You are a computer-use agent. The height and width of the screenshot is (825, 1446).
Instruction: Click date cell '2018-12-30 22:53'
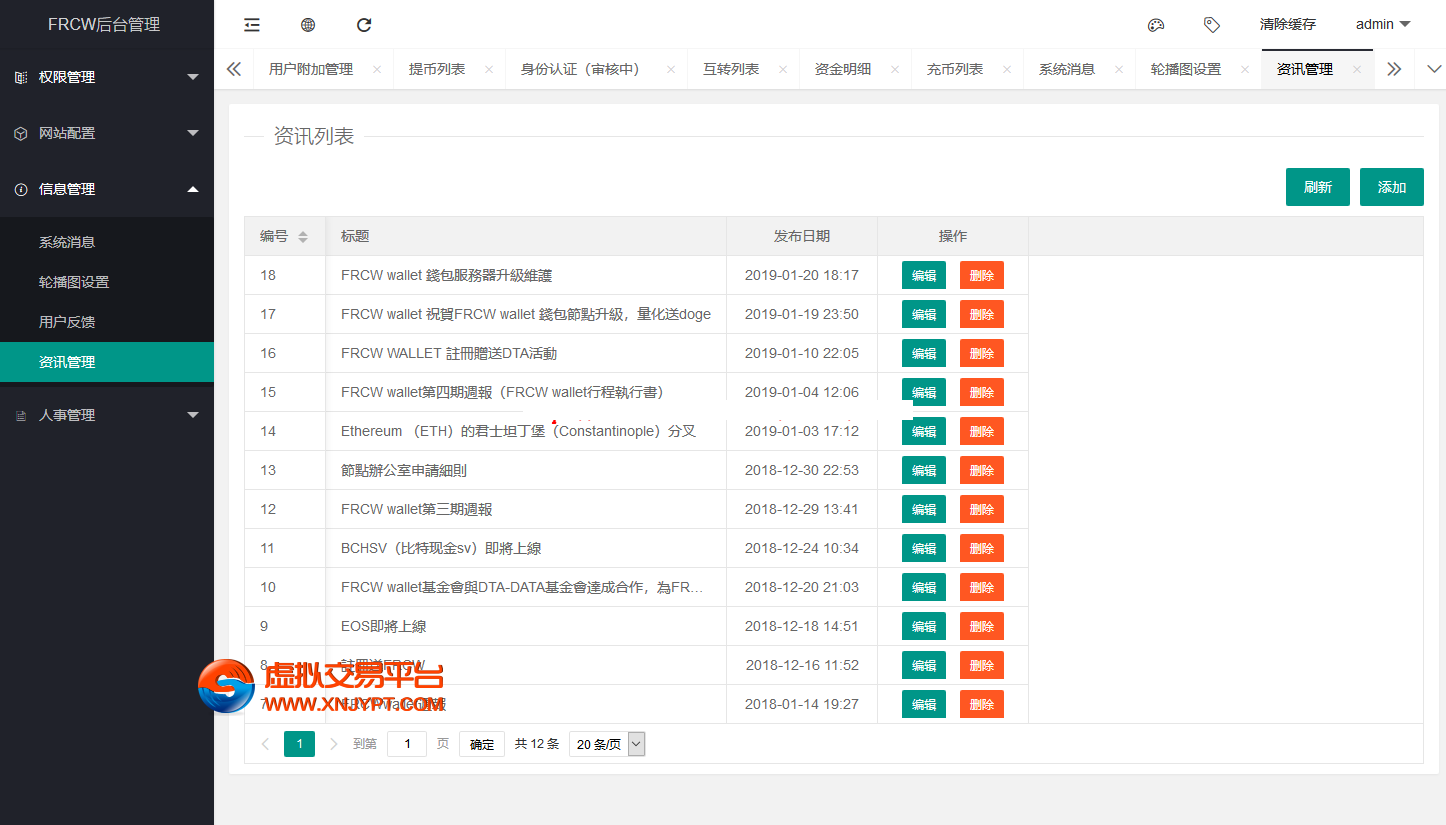[802, 470]
